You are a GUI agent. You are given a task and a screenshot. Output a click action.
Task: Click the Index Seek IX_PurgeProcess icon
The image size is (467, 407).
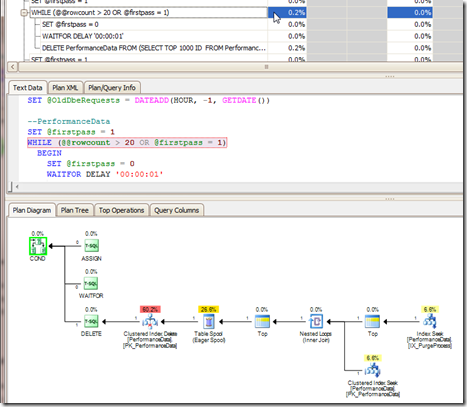[x=430, y=322]
